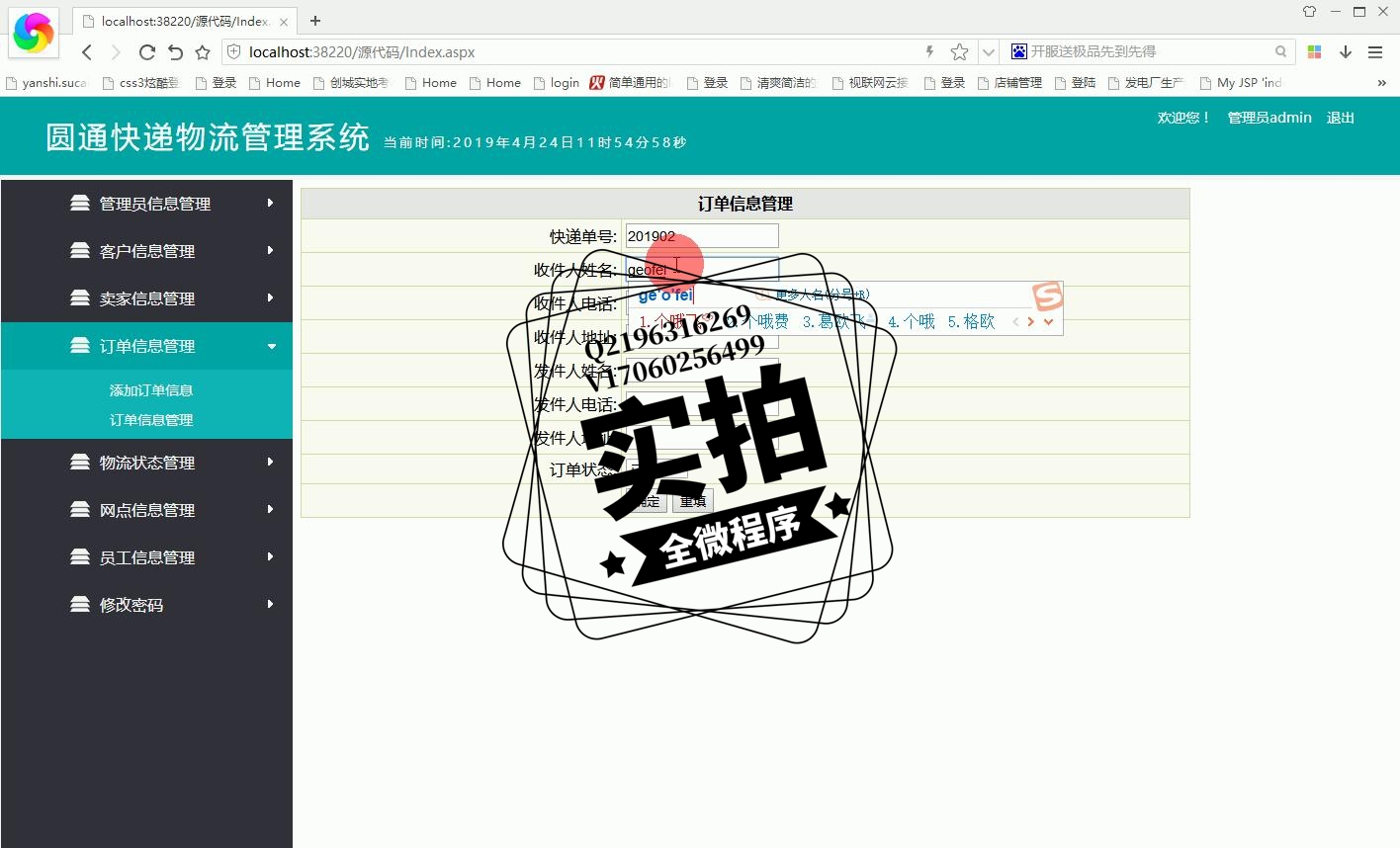Open address bar history dropdown arrow

988,51
